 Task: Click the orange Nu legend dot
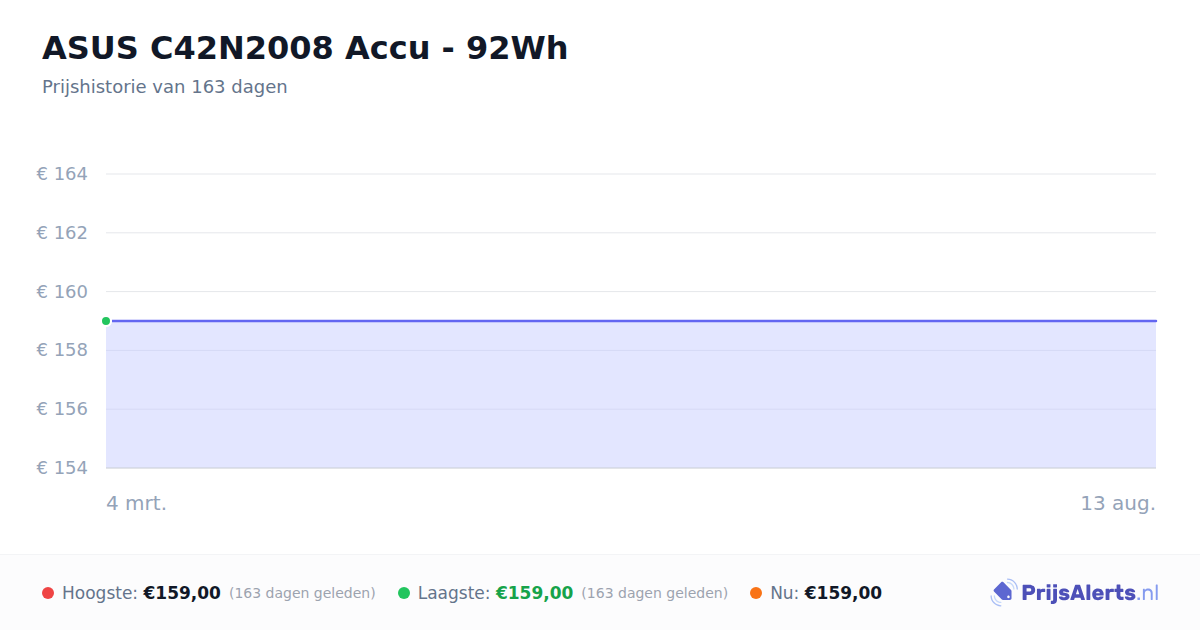pos(756,593)
